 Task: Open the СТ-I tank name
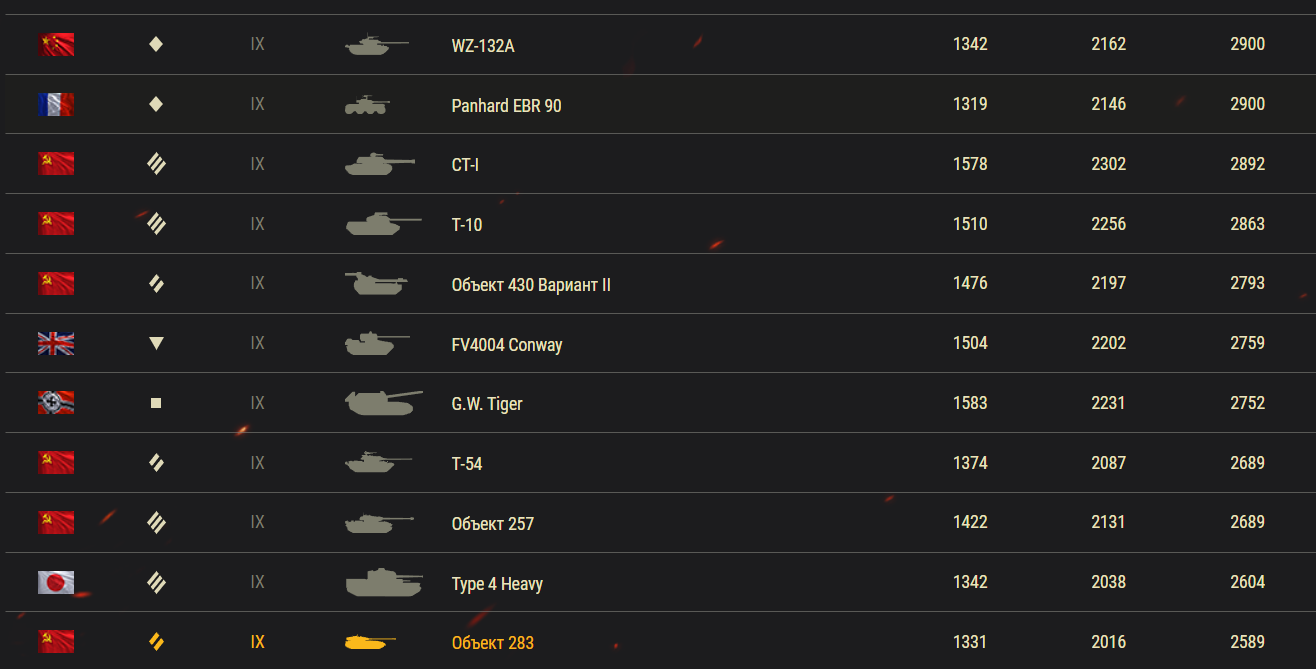[465, 165]
